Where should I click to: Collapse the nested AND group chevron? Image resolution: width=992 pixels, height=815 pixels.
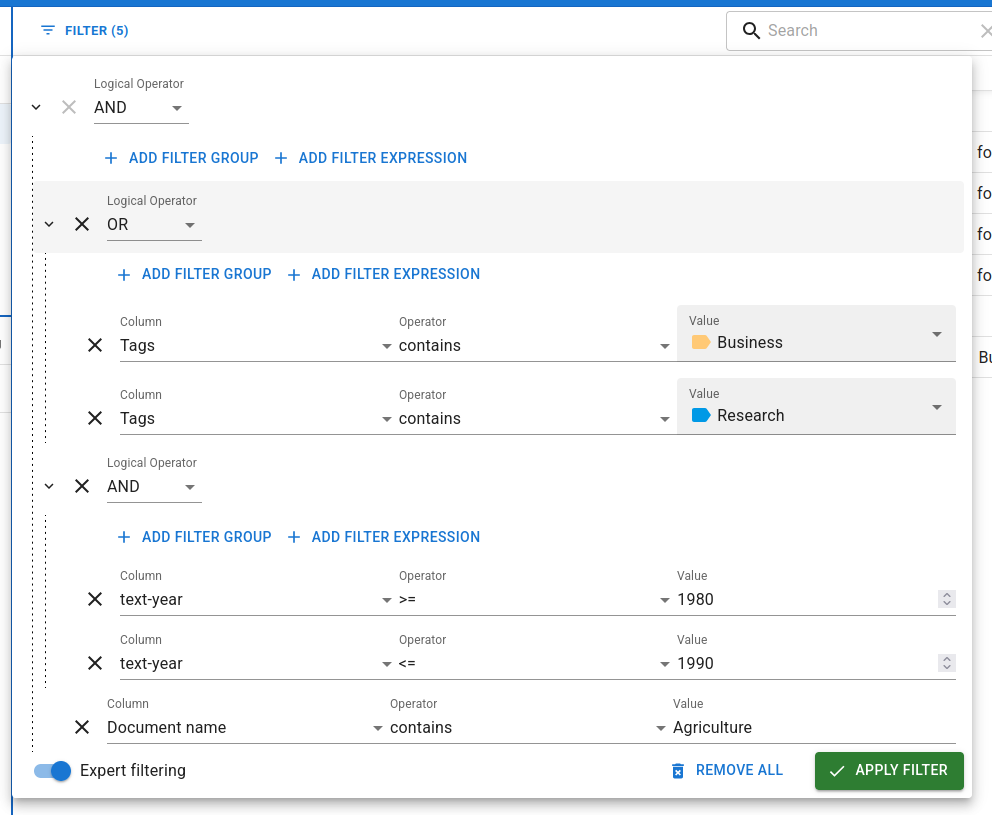pos(49,487)
